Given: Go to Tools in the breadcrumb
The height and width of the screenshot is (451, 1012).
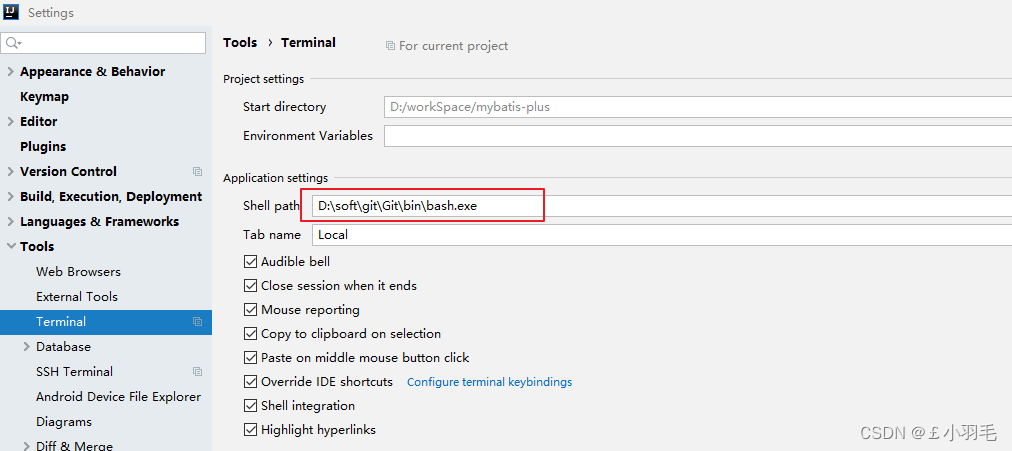Looking at the screenshot, I should 240,43.
